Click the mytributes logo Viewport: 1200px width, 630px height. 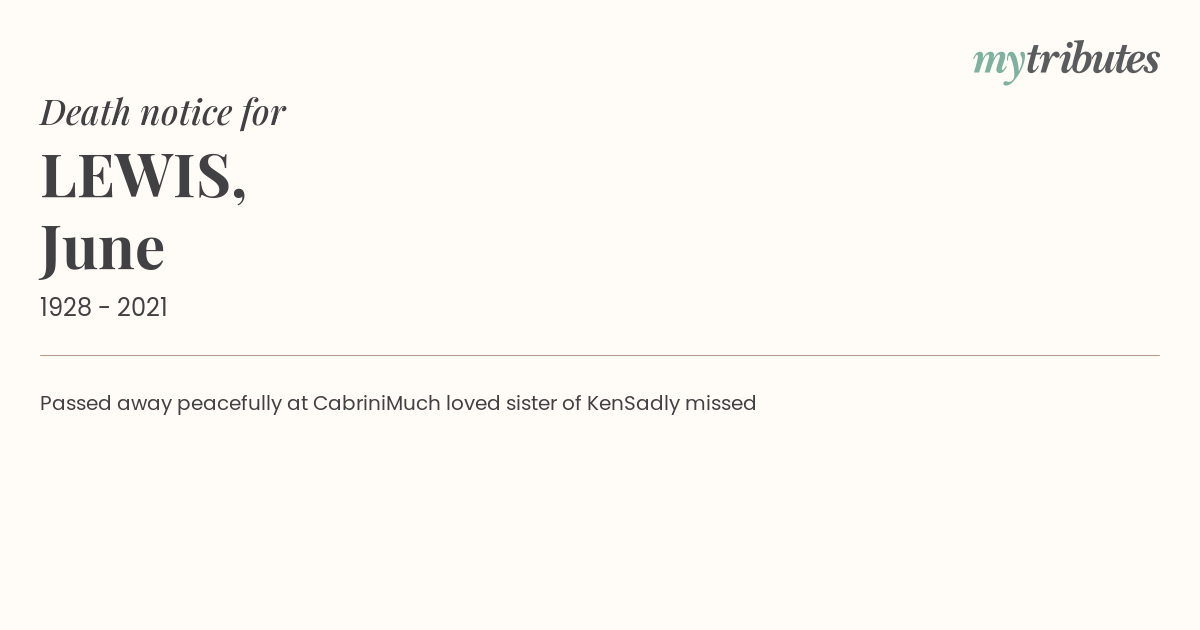tap(1066, 61)
